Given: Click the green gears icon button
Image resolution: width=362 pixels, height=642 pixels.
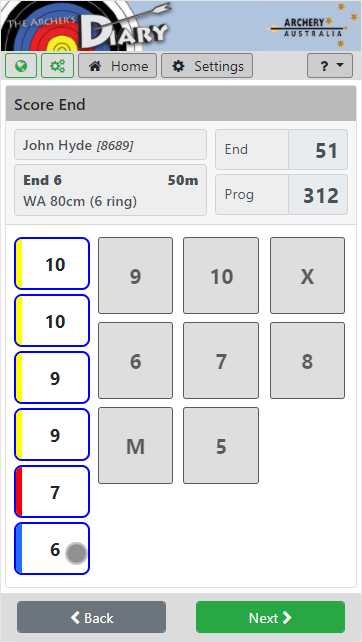Looking at the screenshot, I should (57, 66).
